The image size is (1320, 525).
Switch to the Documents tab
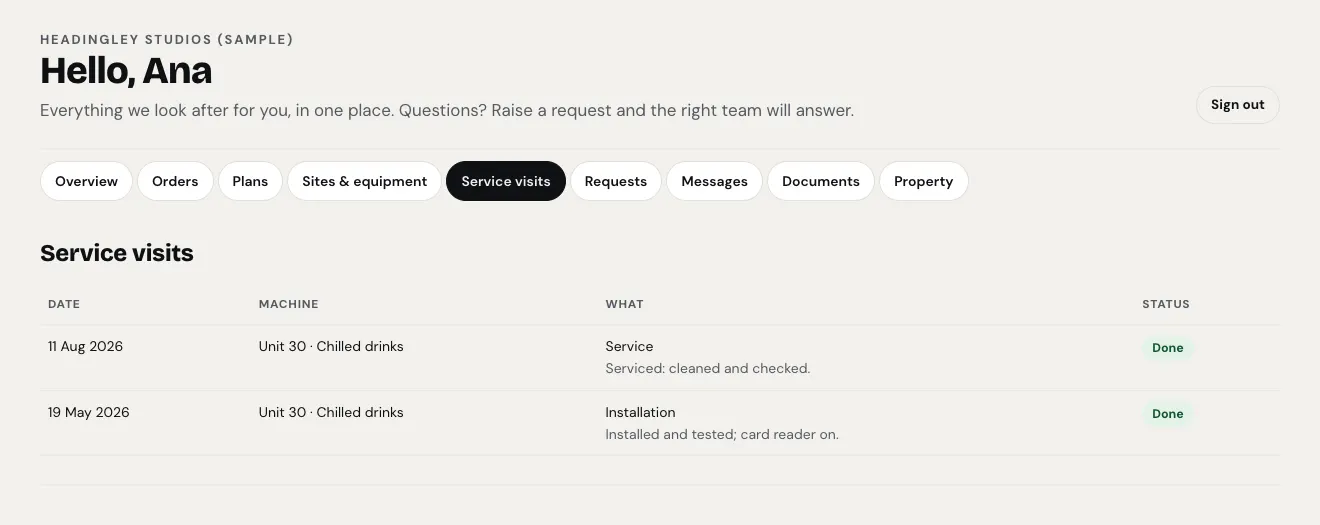point(821,181)
